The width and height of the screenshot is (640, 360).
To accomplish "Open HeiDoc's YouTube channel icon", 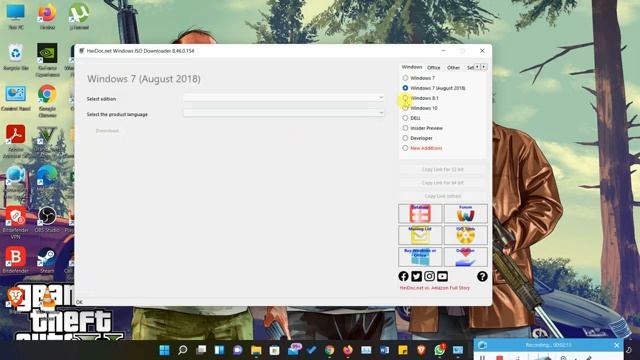I will [x=442, y=276].
